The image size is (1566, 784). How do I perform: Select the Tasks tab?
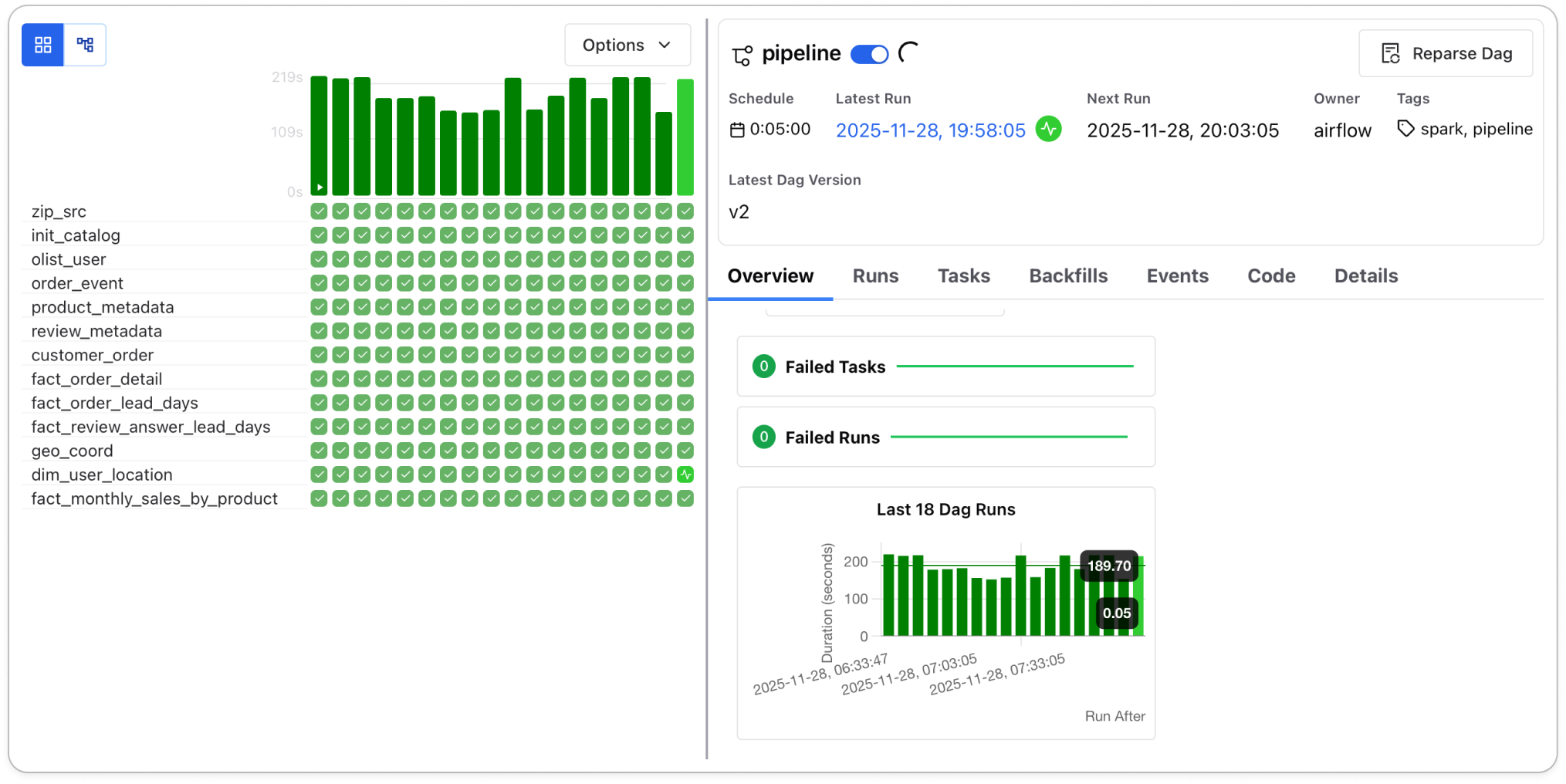click(x=963, y=275)
